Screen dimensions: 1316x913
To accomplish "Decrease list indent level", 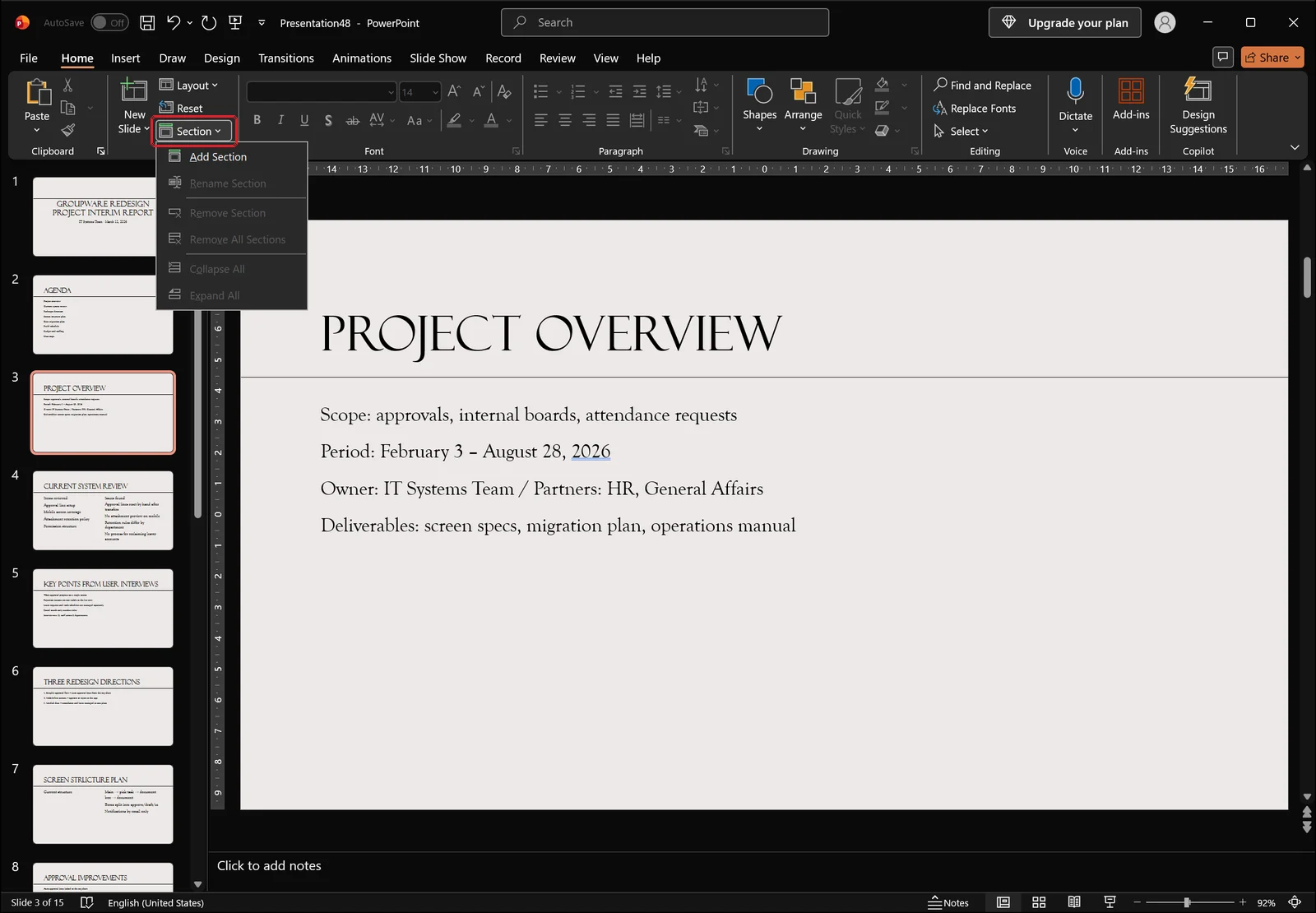I will pyautogui.click(x=615, y=91).
